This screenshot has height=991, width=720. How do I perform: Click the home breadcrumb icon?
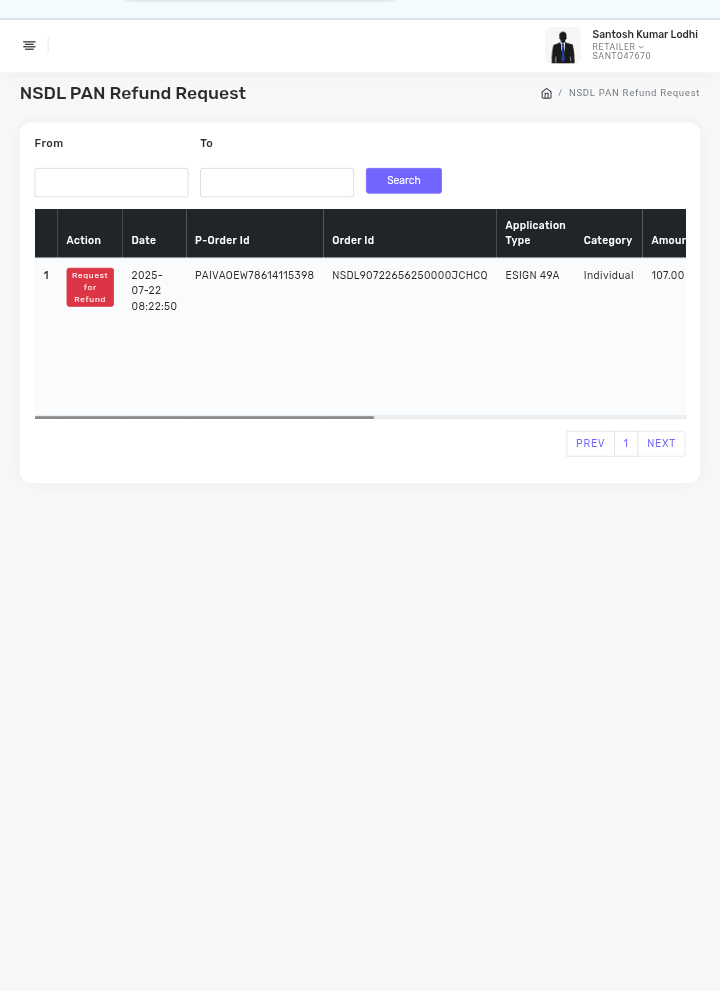pyautogui.click(x=546, y=93)
